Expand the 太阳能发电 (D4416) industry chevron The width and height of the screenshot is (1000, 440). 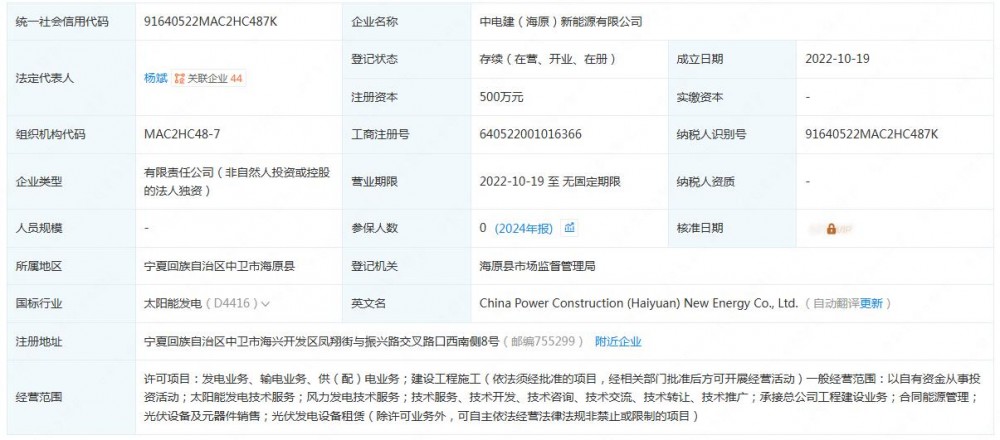tap(266, 304)
